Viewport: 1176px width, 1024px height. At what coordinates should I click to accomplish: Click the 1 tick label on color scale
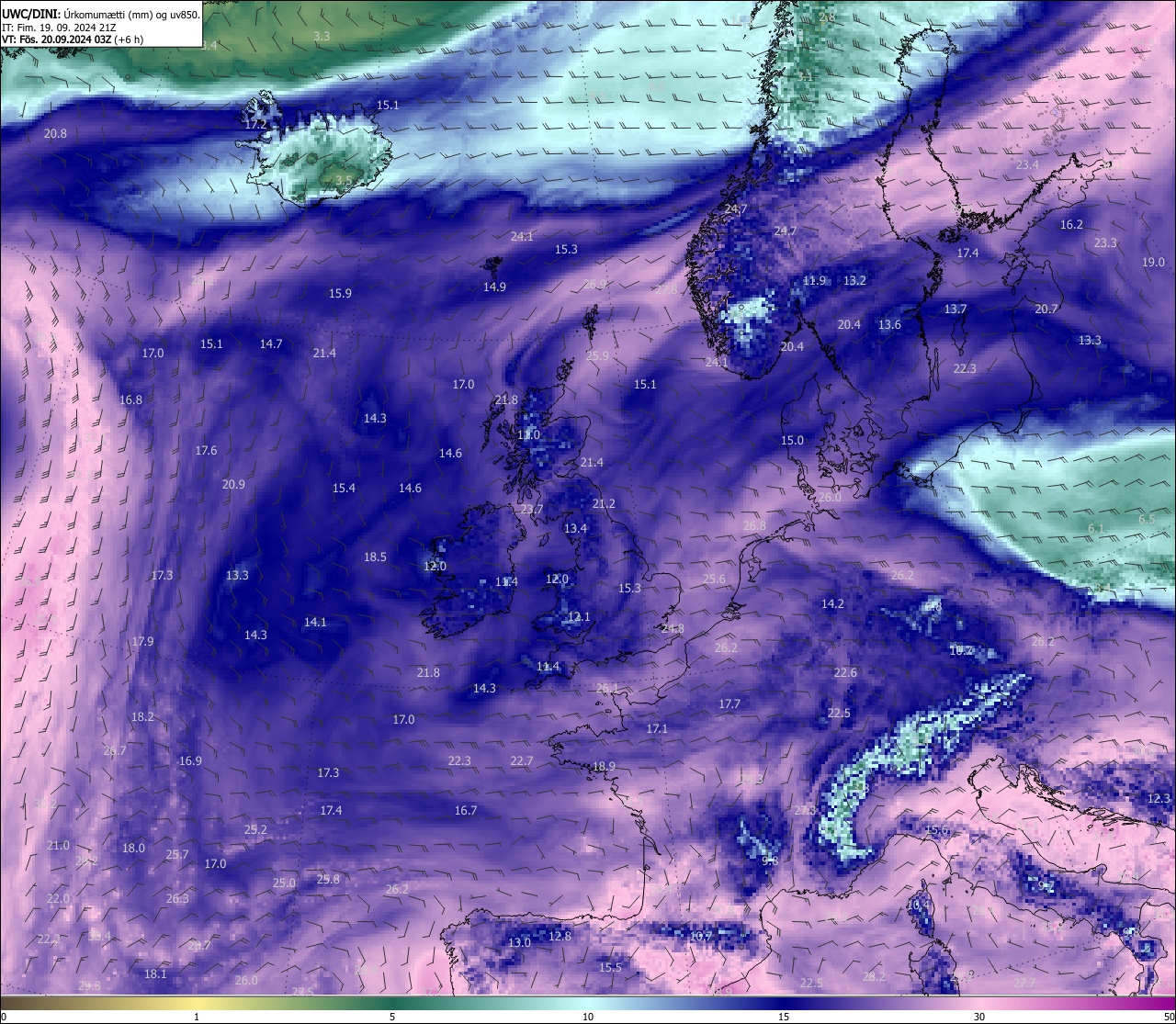point(197,1017)
